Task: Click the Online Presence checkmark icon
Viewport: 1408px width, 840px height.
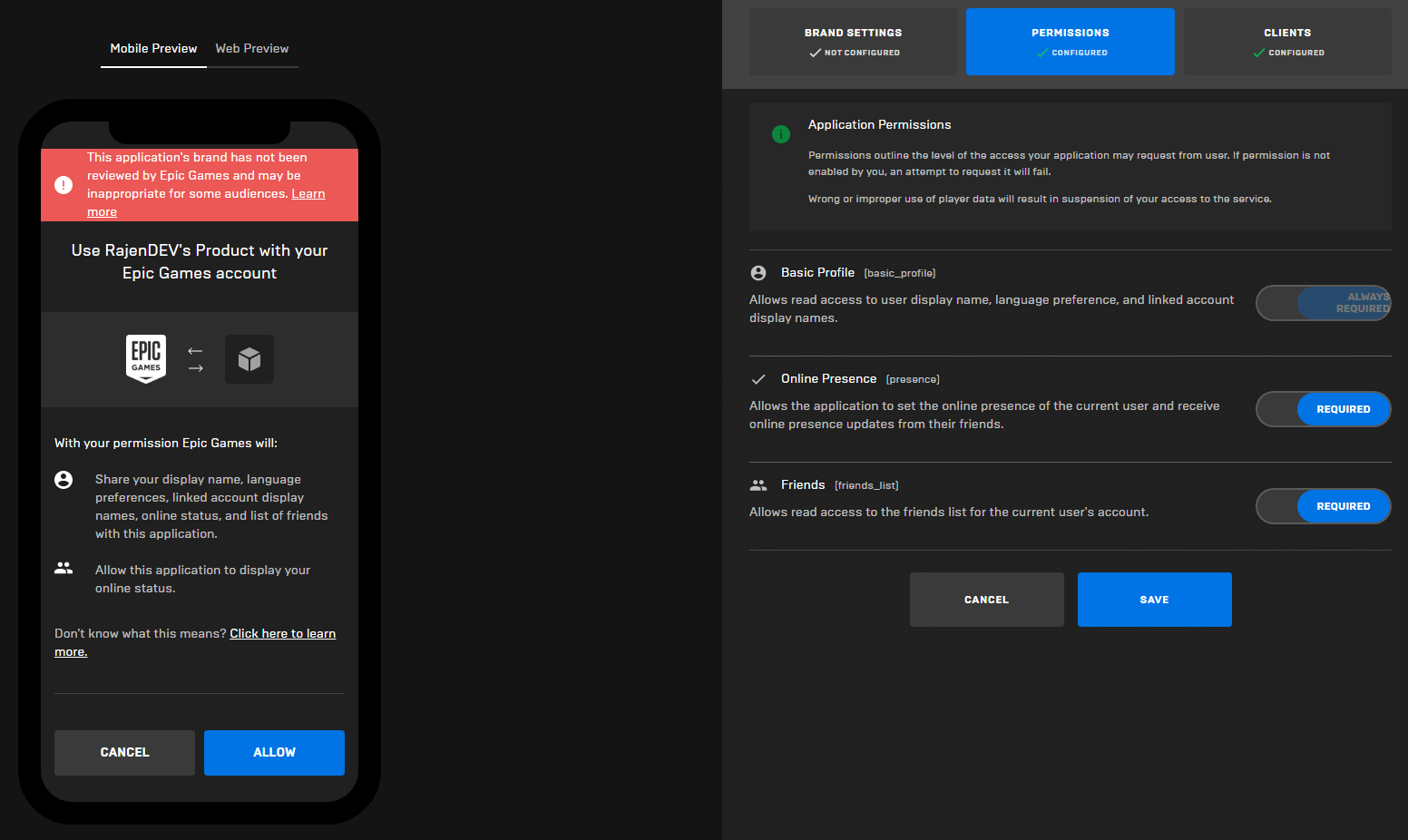Action: pos(758,379)
